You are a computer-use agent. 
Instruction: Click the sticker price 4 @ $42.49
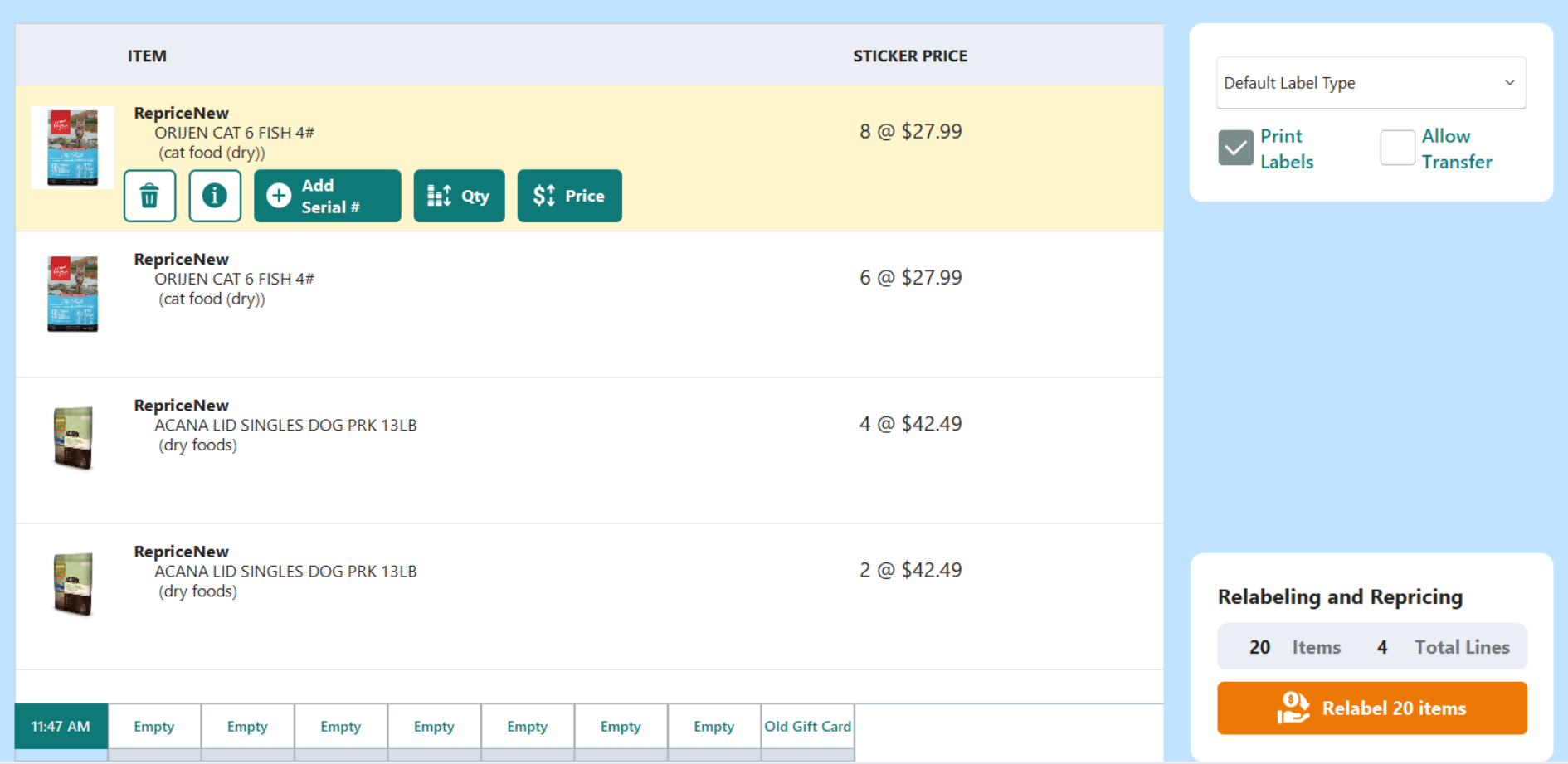click(x=910, y=424)
